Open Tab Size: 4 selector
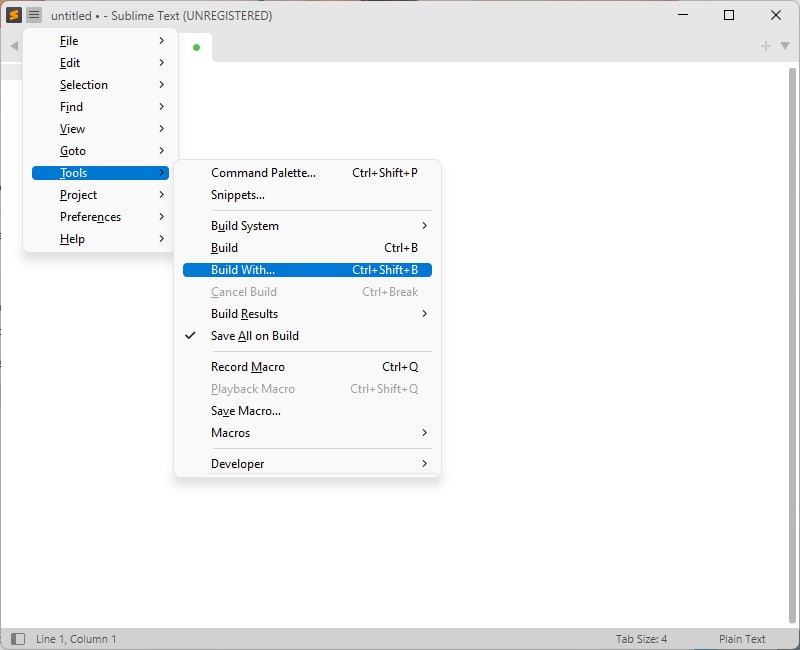This screenshot has height=650, width=800. 641,639
